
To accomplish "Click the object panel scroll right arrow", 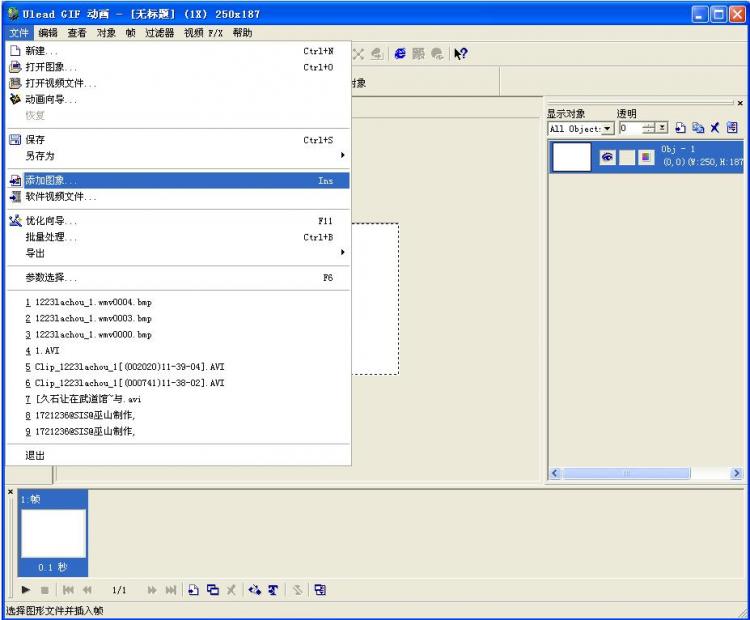I will click(736, 473).
